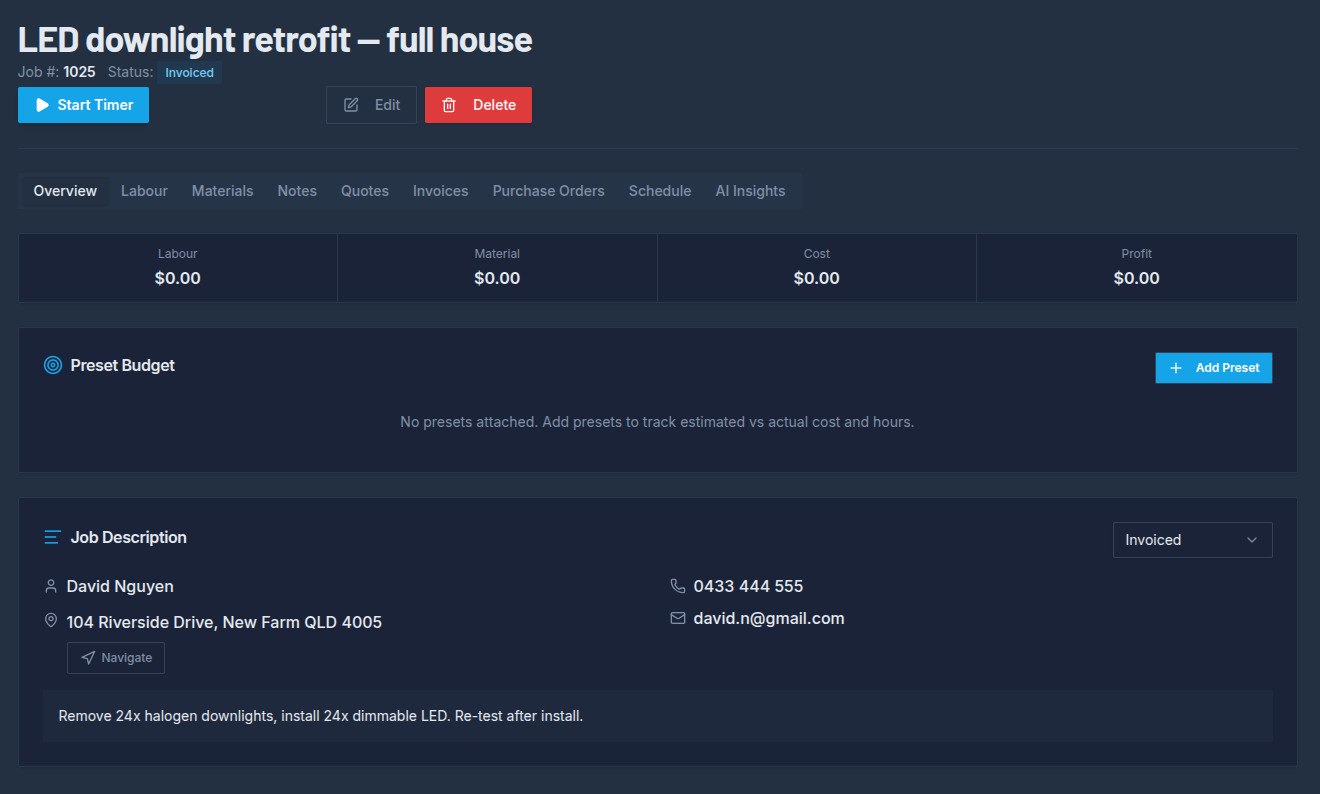Click the location pin icon beside address
This screenshot has height=794, width=1320.
point(51,621)
